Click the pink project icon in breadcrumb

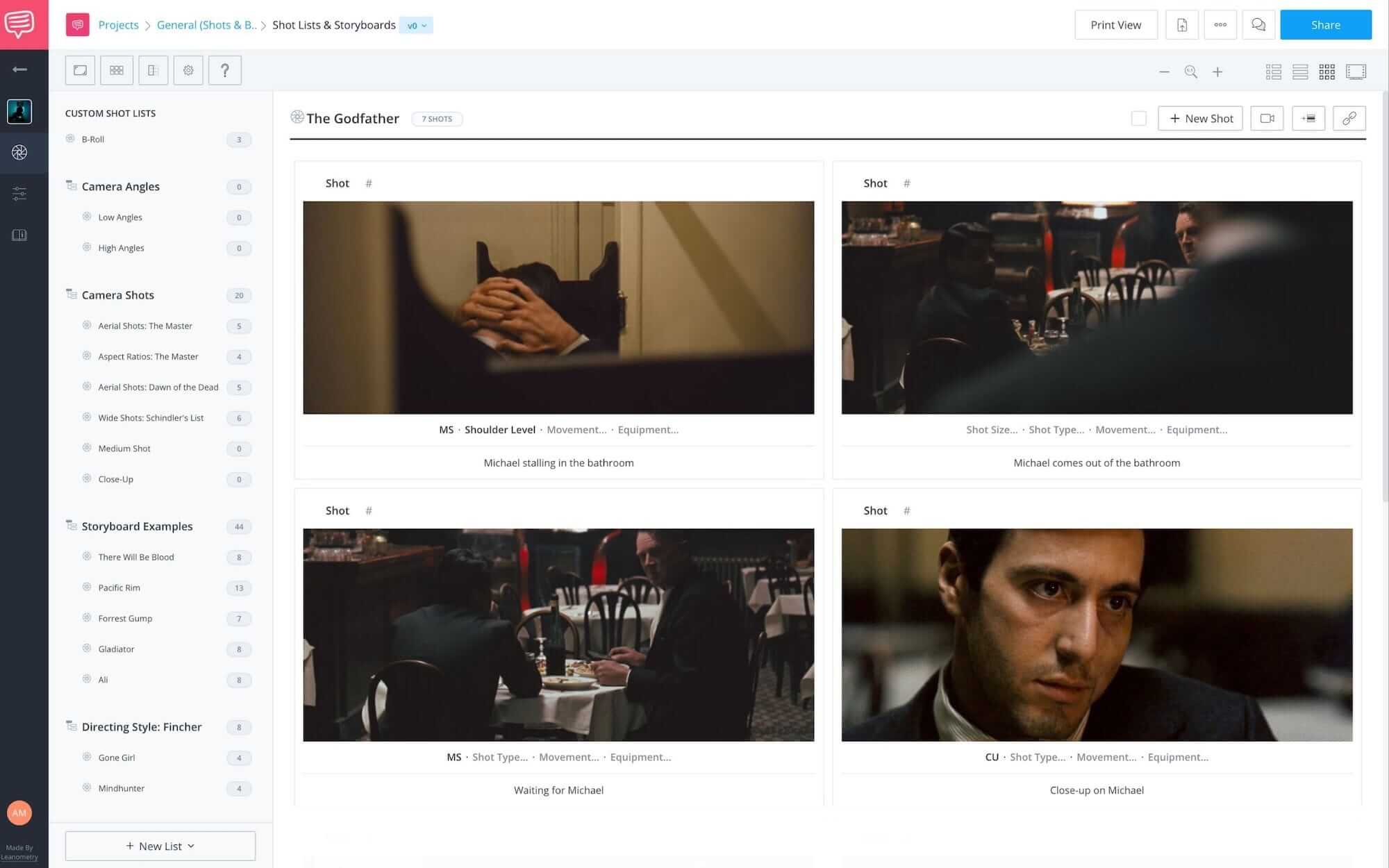(x=77, y=25)
